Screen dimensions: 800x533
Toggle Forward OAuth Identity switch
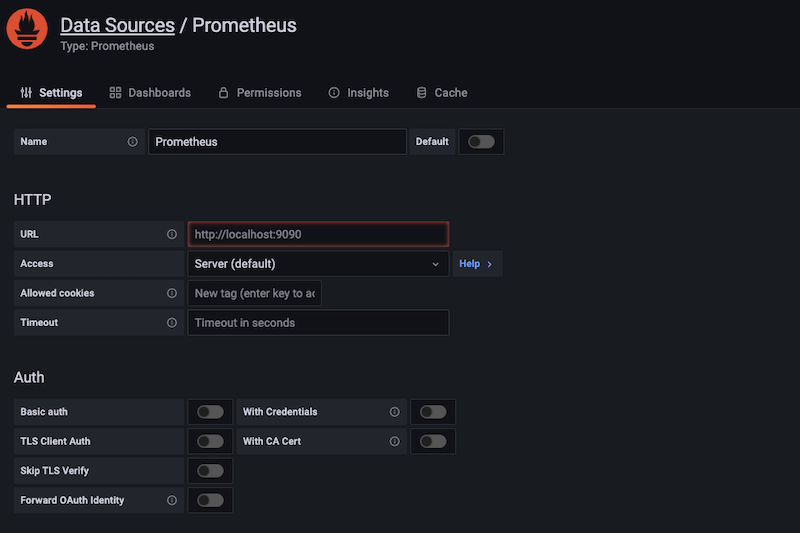[x=211, y=500]
